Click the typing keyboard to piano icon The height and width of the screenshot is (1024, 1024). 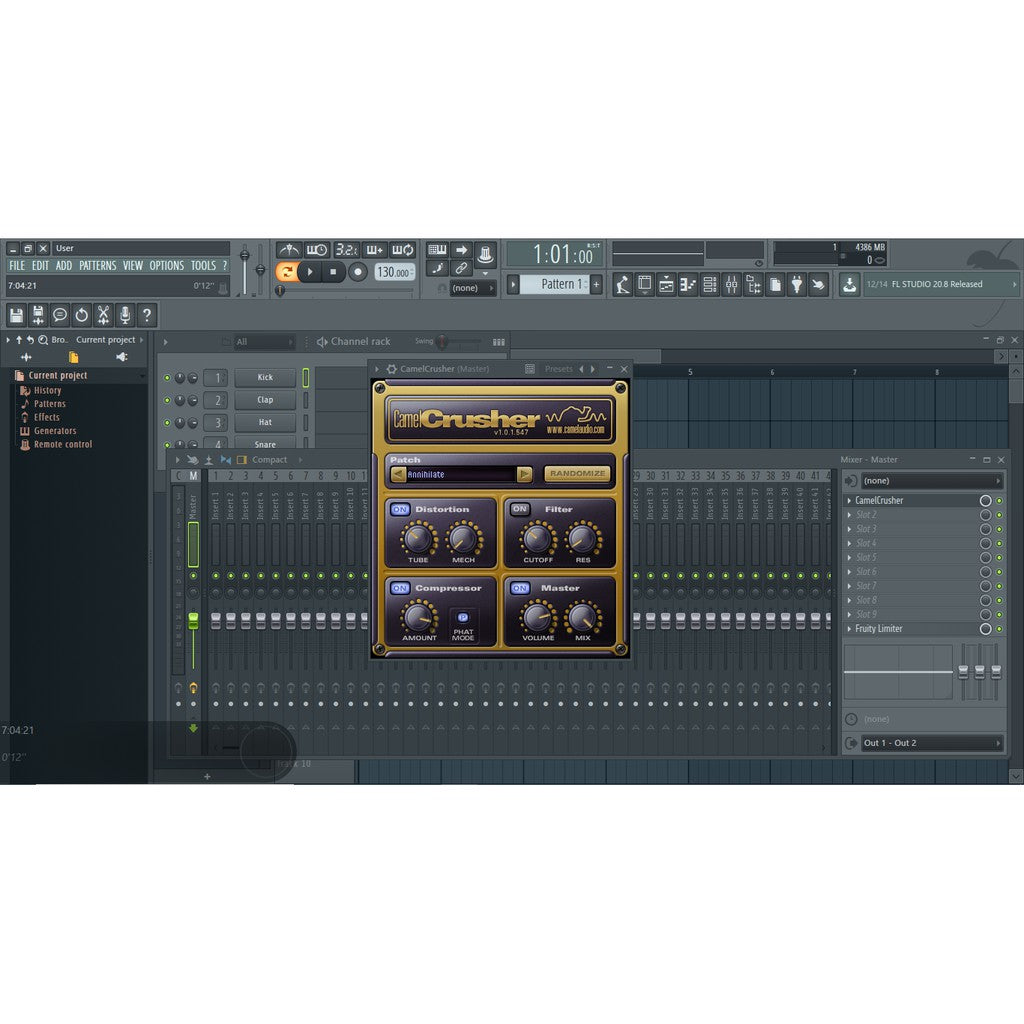click(437, 250)
